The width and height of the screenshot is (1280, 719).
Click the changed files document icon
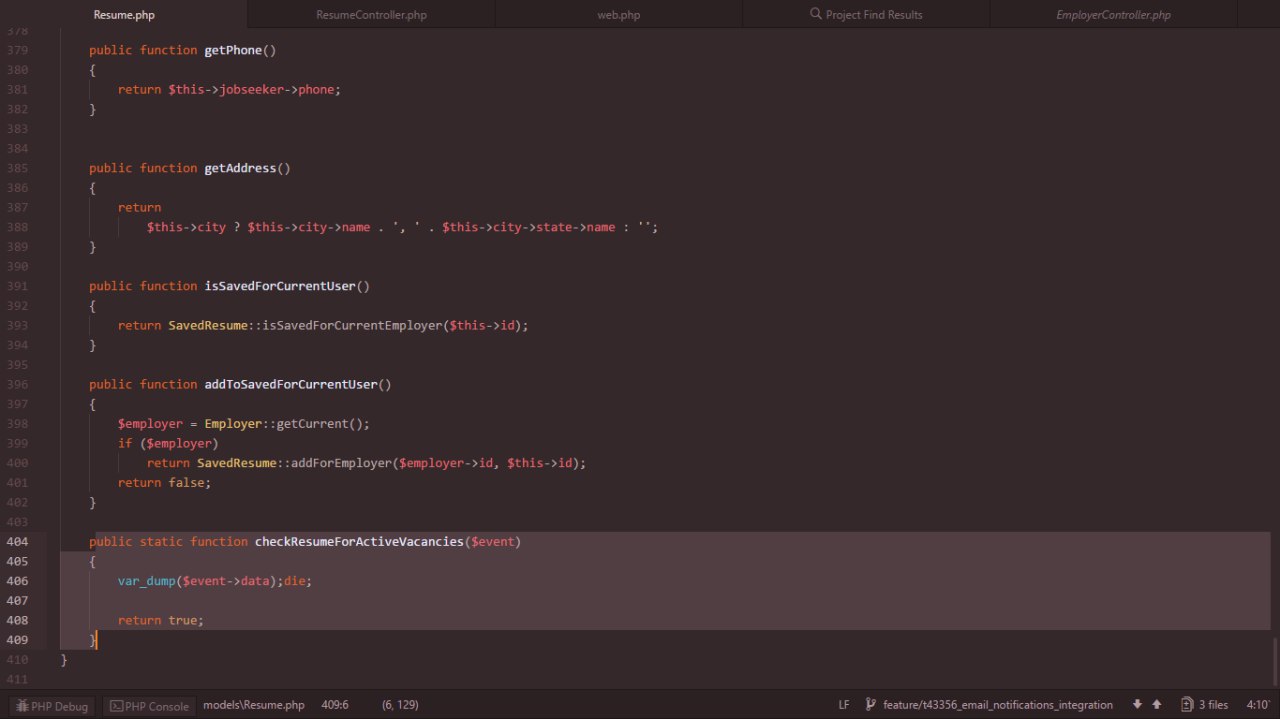[x=1187, y=705]
